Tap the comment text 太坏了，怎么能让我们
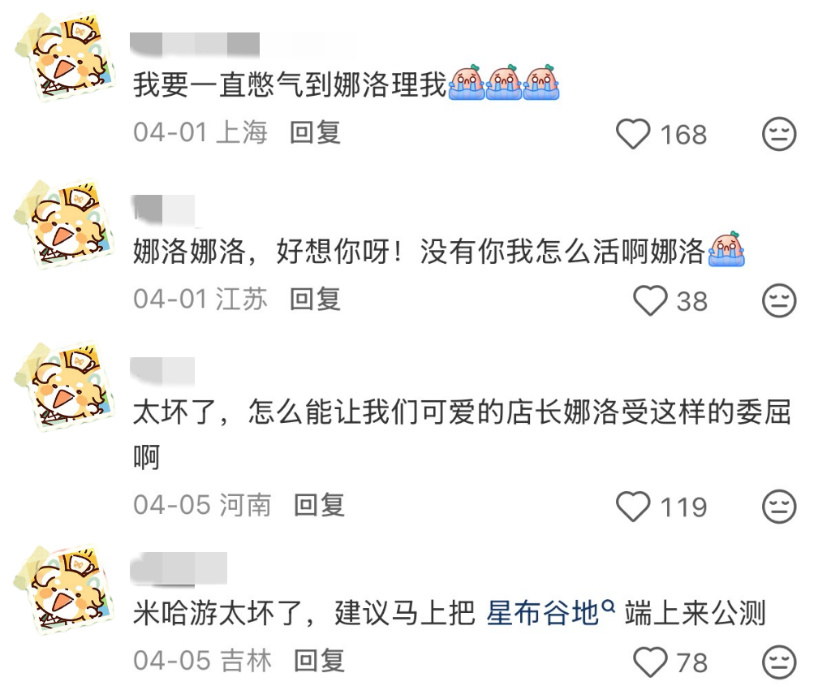 point(462,433)
